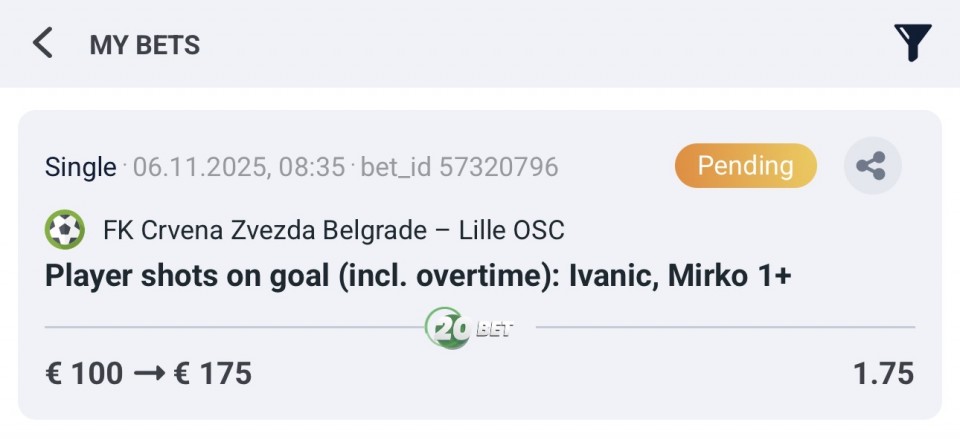960x439 pixels.
Task: Select the Single bet type label
Action: (80, 167)
